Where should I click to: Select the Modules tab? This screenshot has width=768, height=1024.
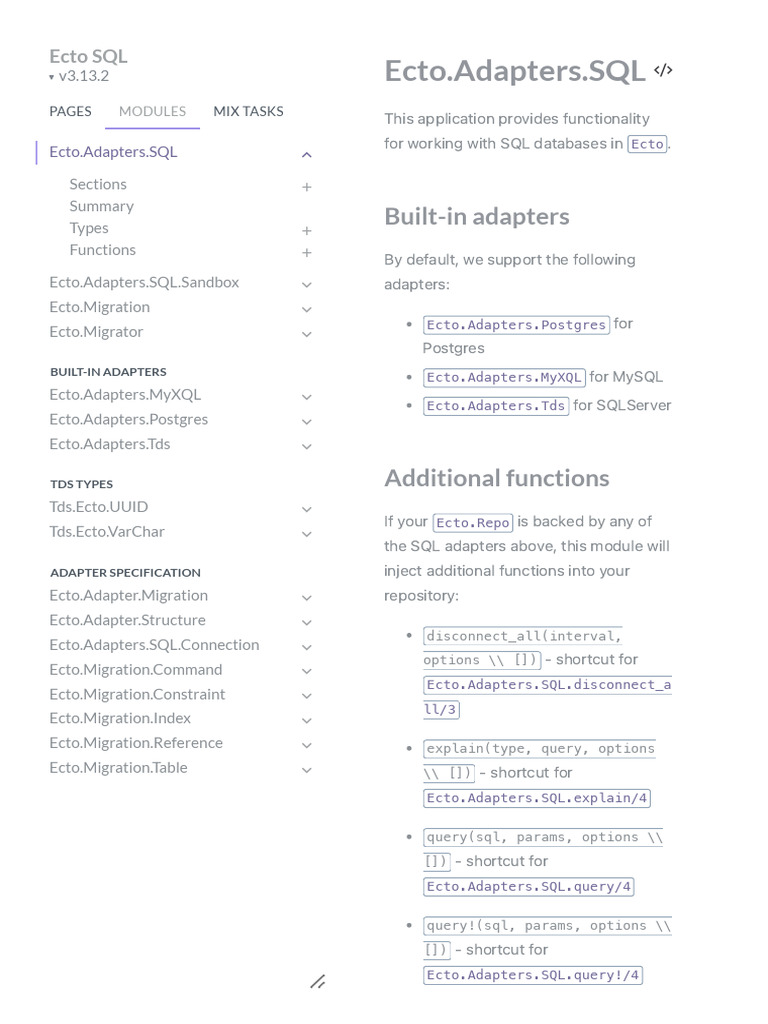[152, 111]
